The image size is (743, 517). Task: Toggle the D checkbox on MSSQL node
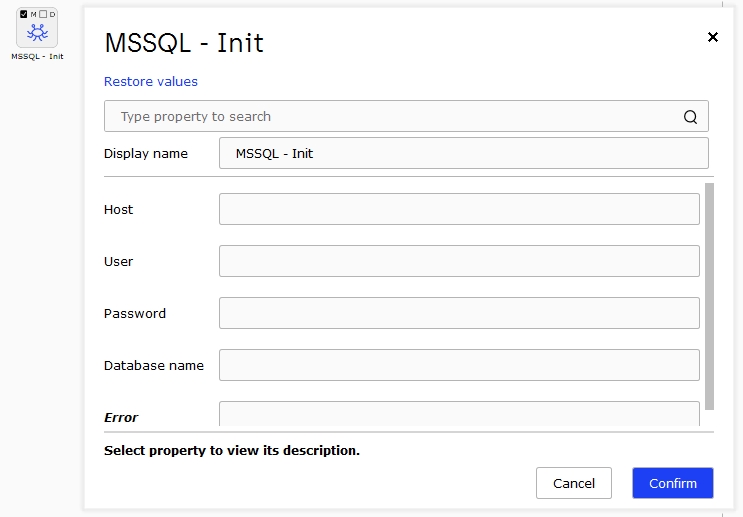[x=43, y=14]
